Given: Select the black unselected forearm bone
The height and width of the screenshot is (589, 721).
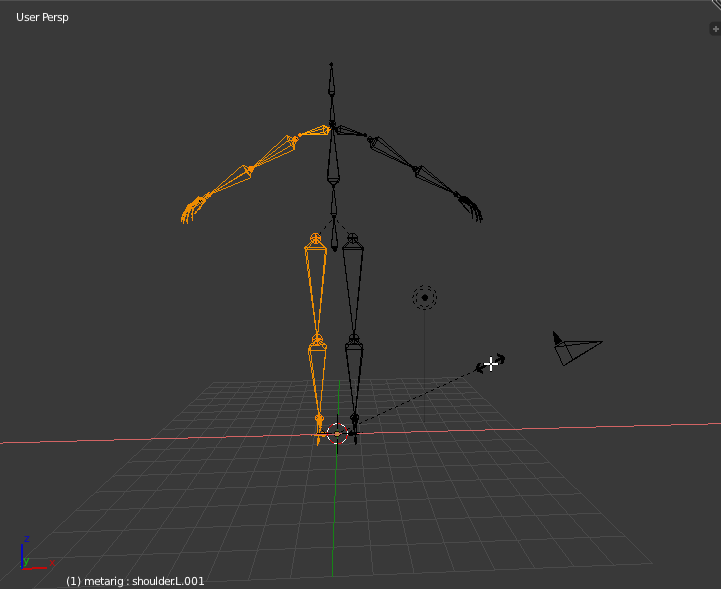Looking at the screenshot, I should click(x=435, y=180).
